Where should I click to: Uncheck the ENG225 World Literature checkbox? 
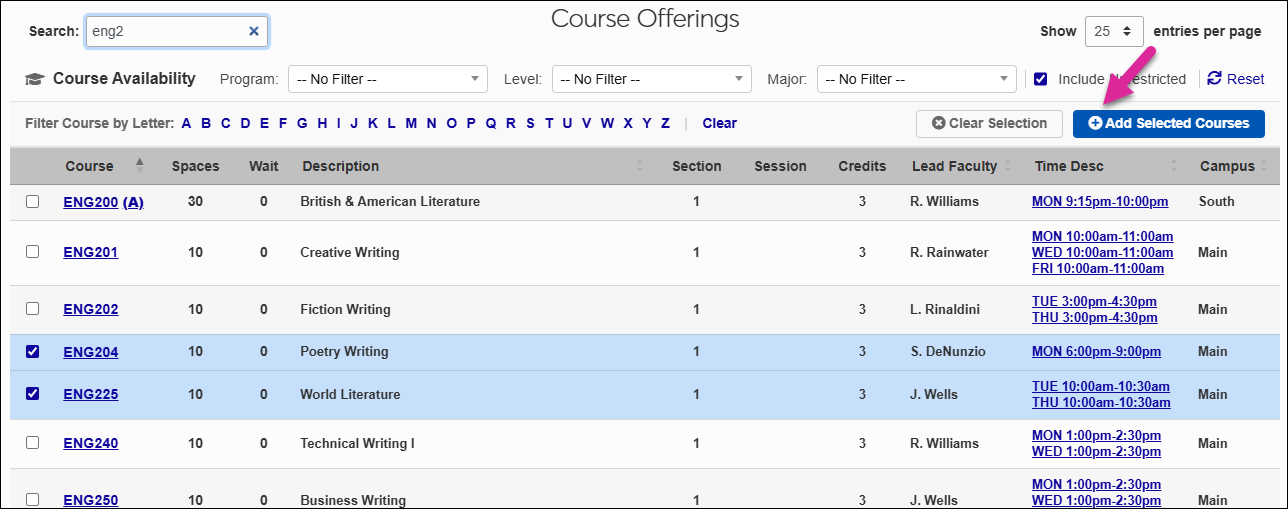[33, 393]
